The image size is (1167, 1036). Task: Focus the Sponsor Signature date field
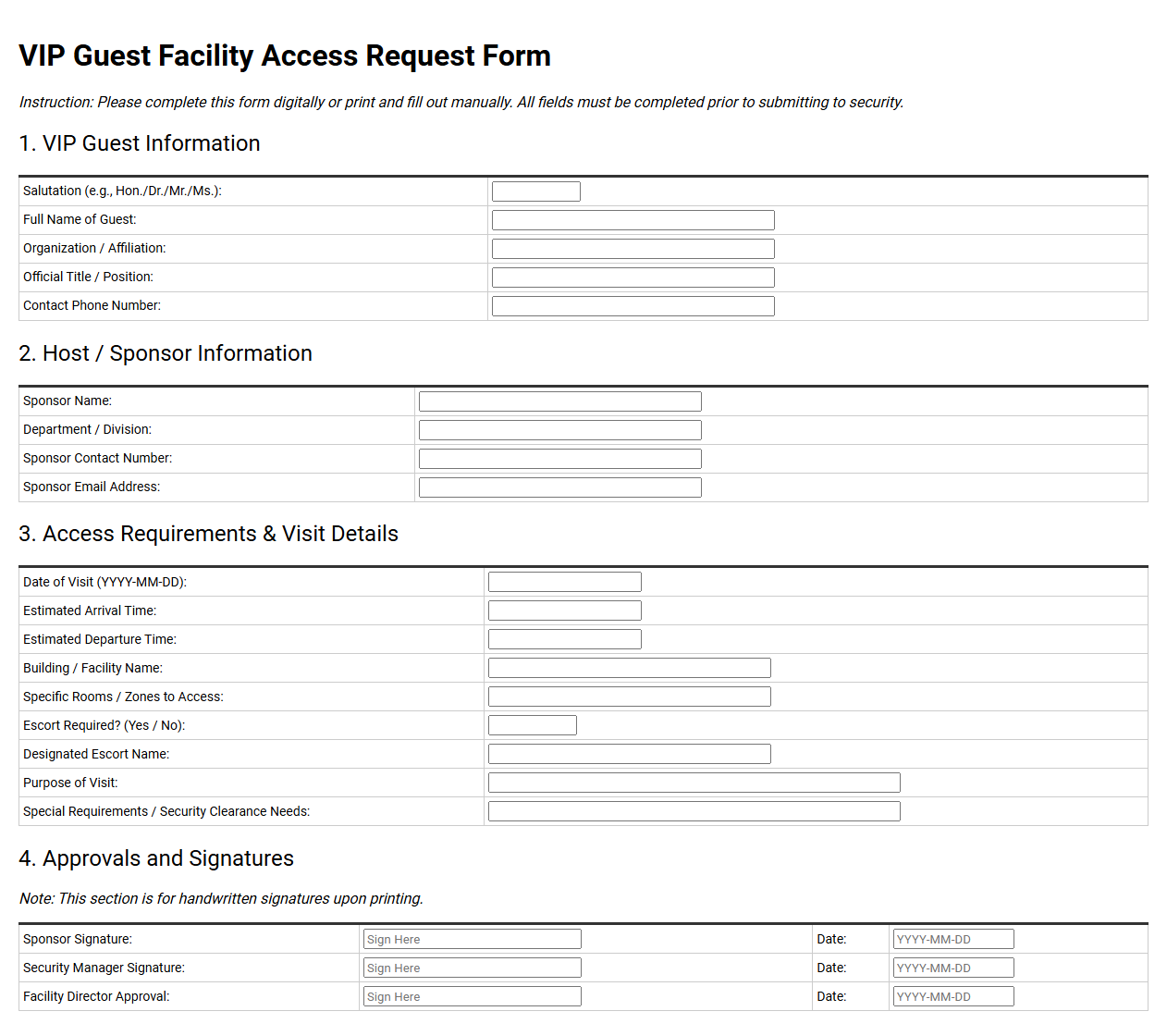(x=953, y=939)
